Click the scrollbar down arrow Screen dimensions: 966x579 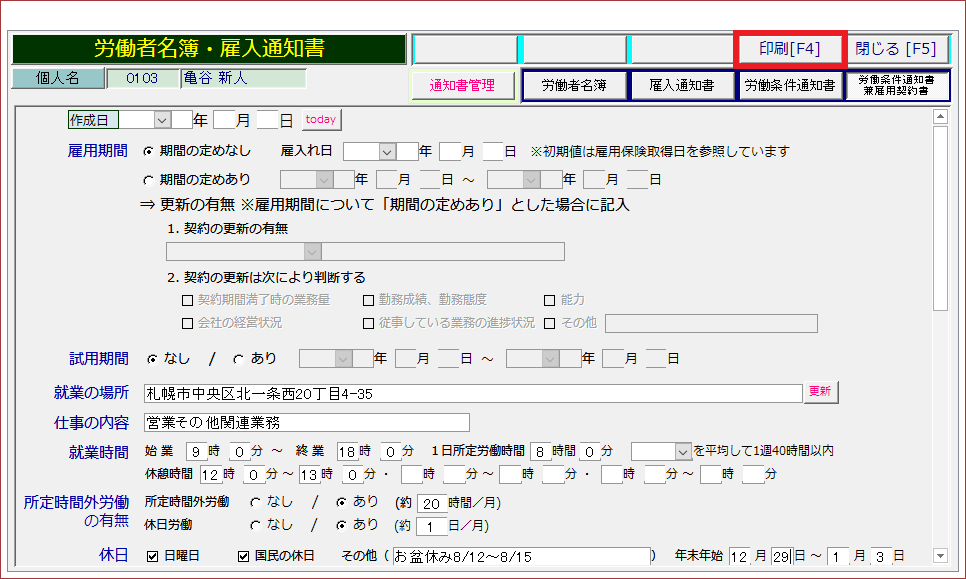click(939, 555)
